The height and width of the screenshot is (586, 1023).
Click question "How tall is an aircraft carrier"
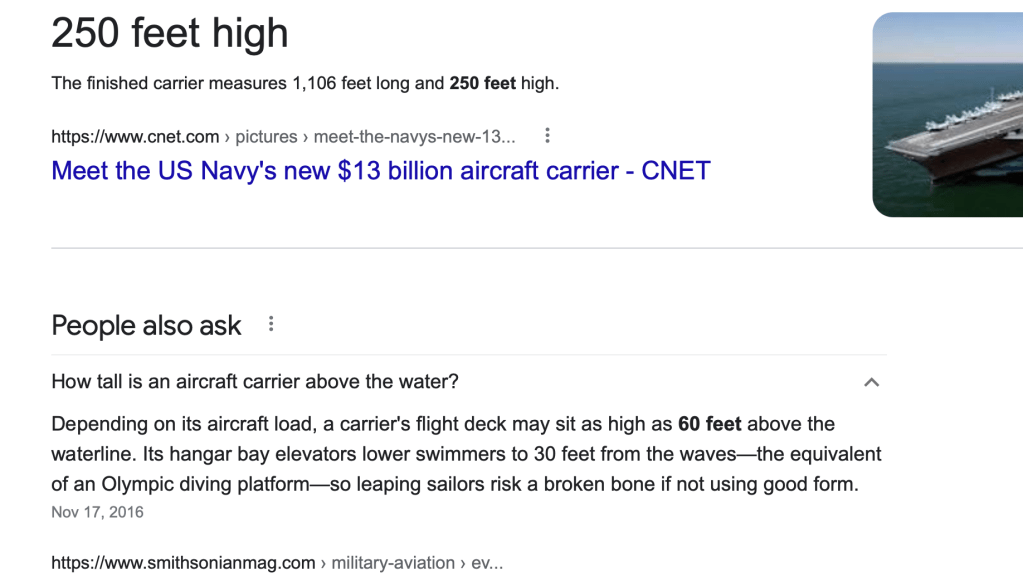click(255, 382)
